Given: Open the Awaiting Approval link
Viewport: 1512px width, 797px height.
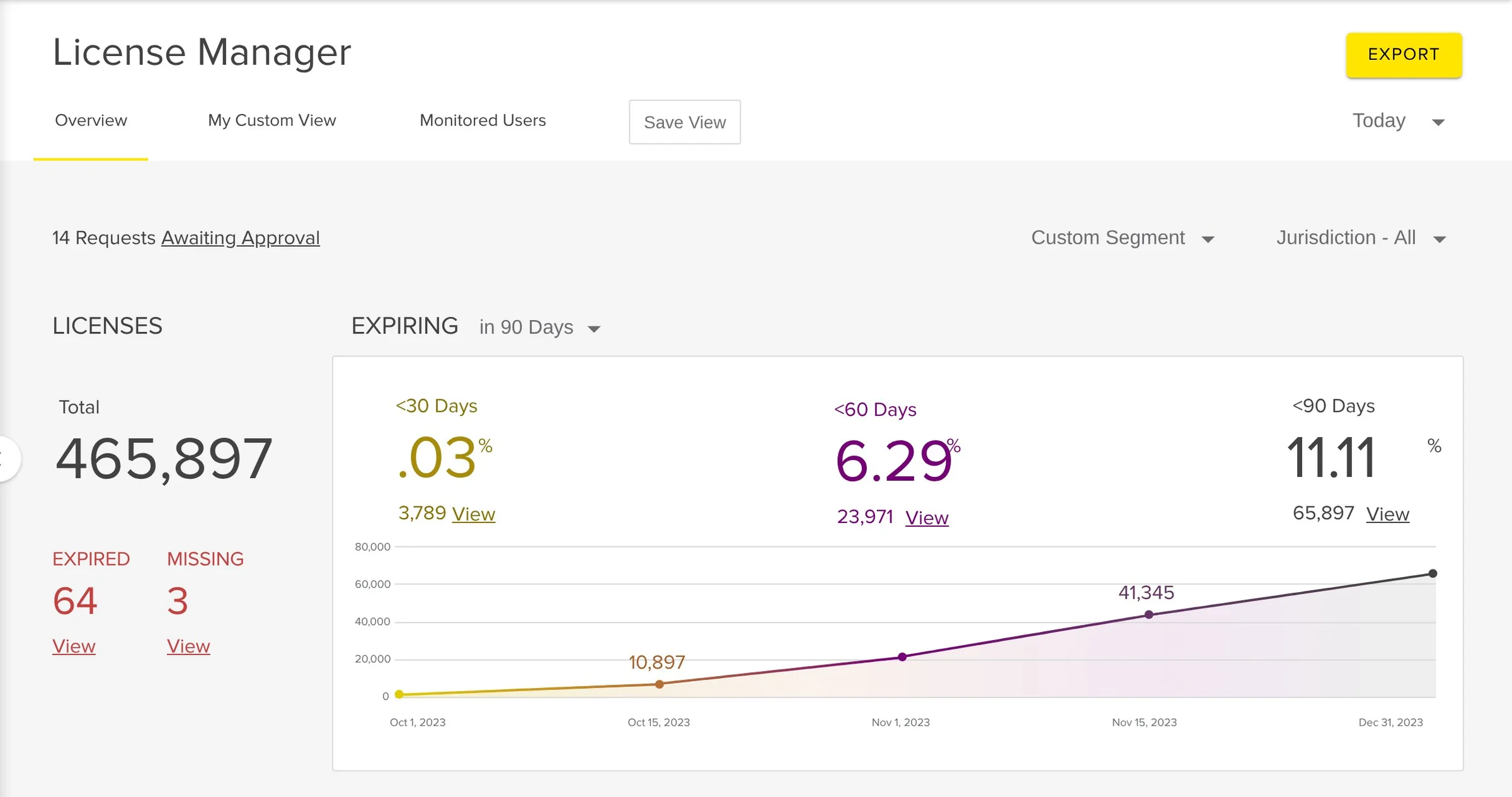Looking at the screenshot, I should (241, 238).
